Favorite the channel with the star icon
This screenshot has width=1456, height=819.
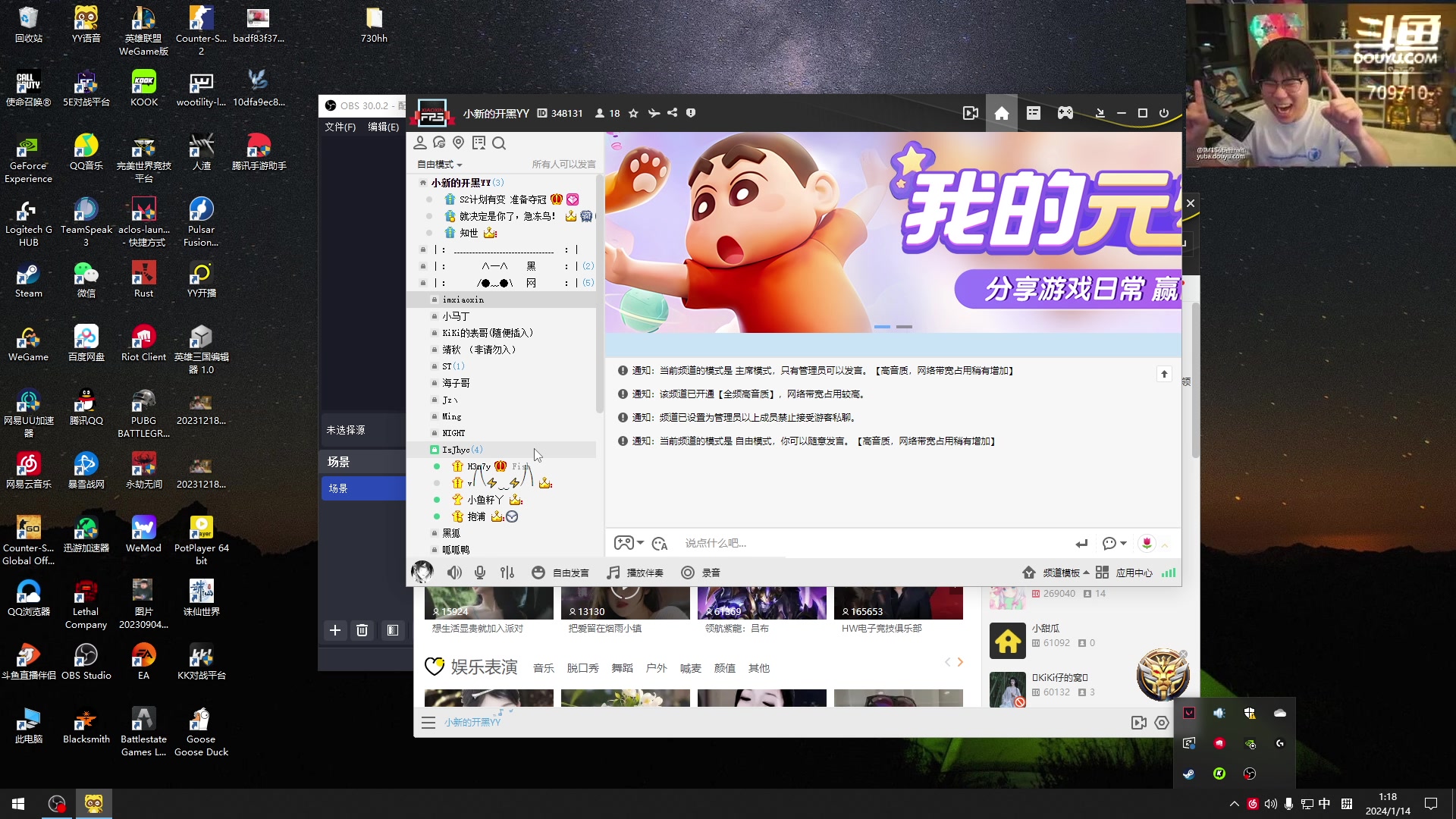[634, 113]
